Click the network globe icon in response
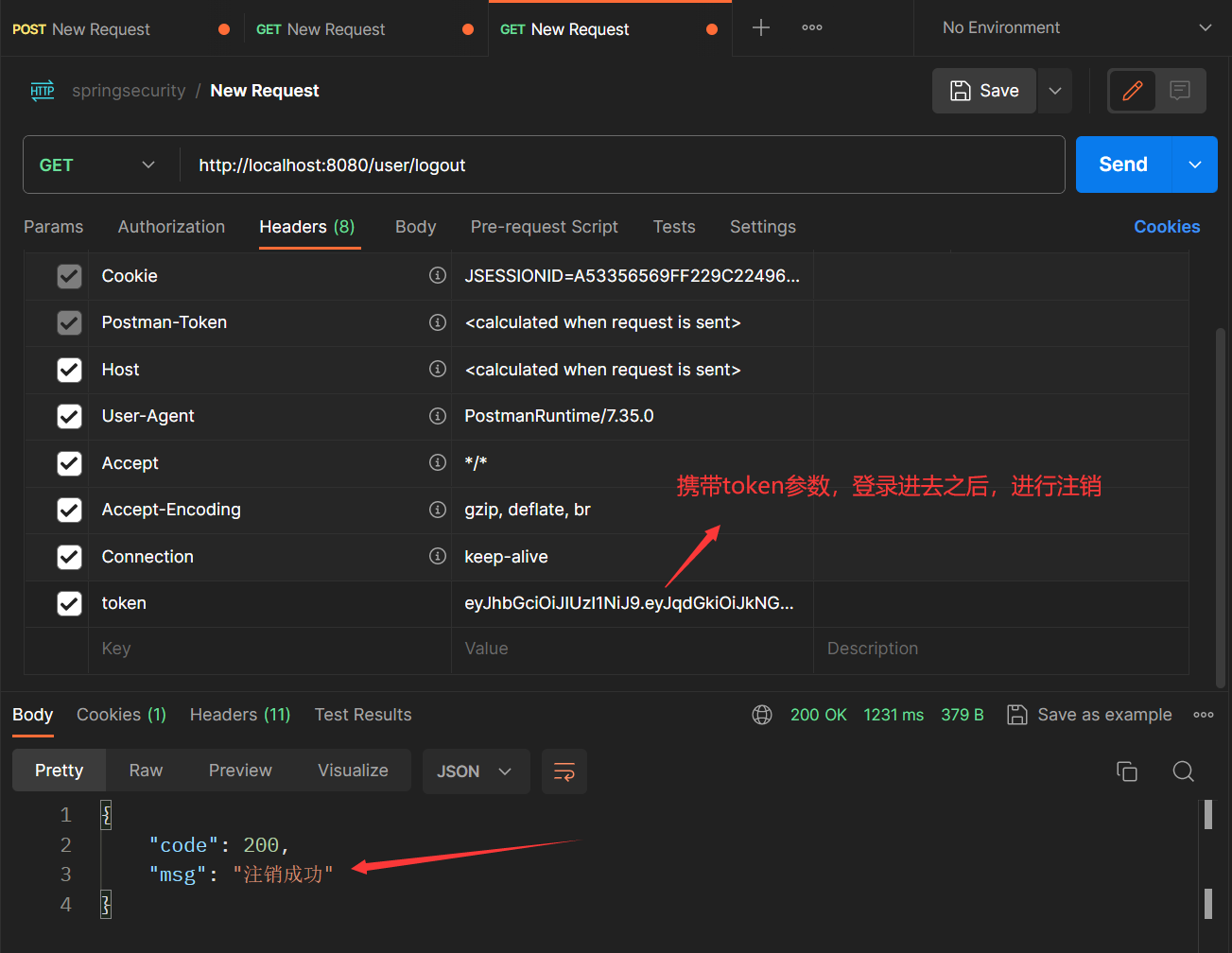1232x953 pixels. [762, 715]
